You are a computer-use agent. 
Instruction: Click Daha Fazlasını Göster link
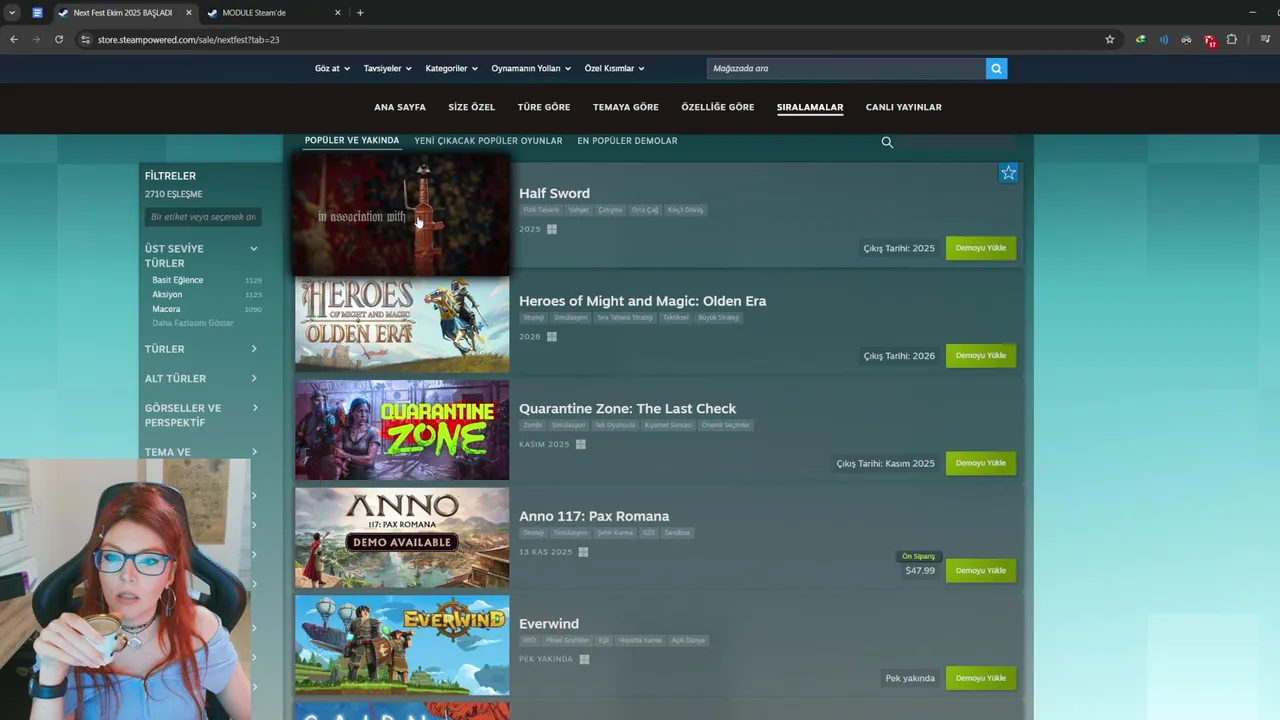click(193, 323)
